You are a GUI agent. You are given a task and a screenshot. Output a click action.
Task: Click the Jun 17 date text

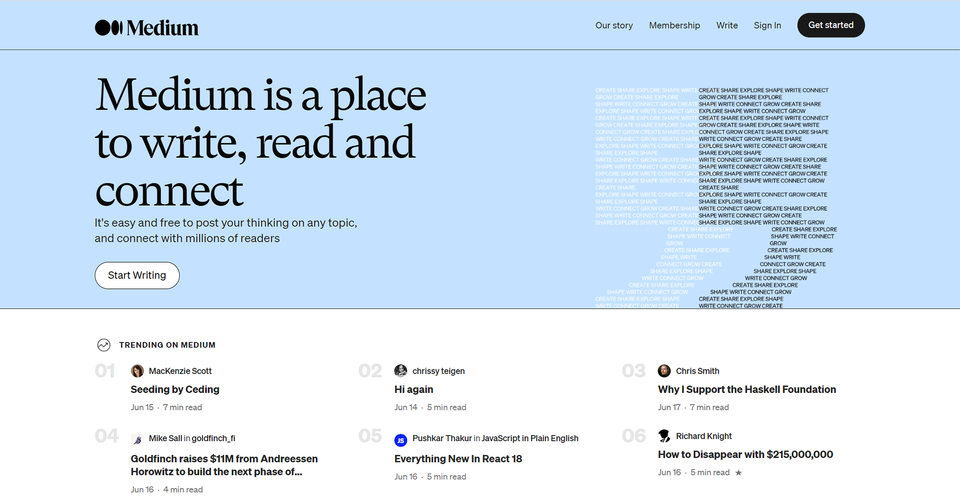tap(669, 407)
